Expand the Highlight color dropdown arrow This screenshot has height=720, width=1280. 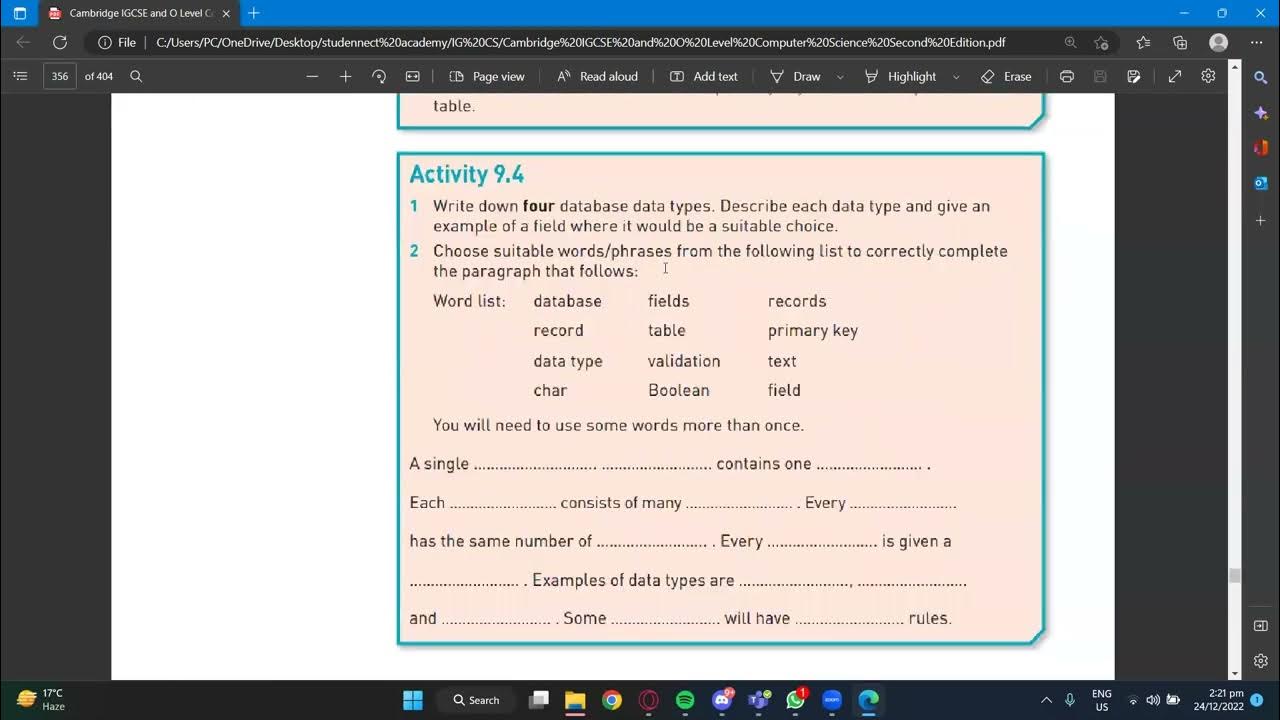(956, 76)
